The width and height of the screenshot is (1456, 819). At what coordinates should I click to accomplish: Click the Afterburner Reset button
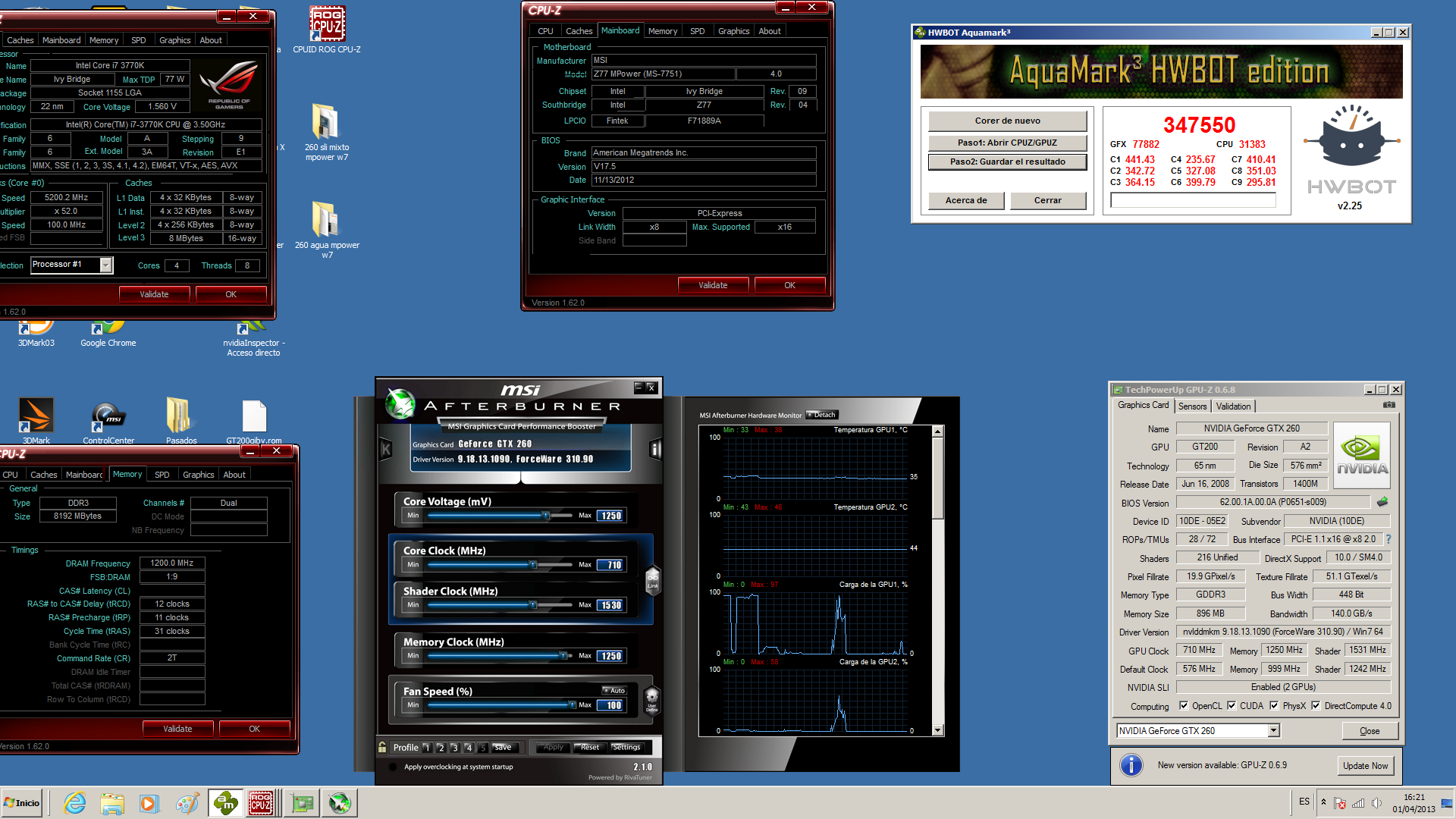589,747
